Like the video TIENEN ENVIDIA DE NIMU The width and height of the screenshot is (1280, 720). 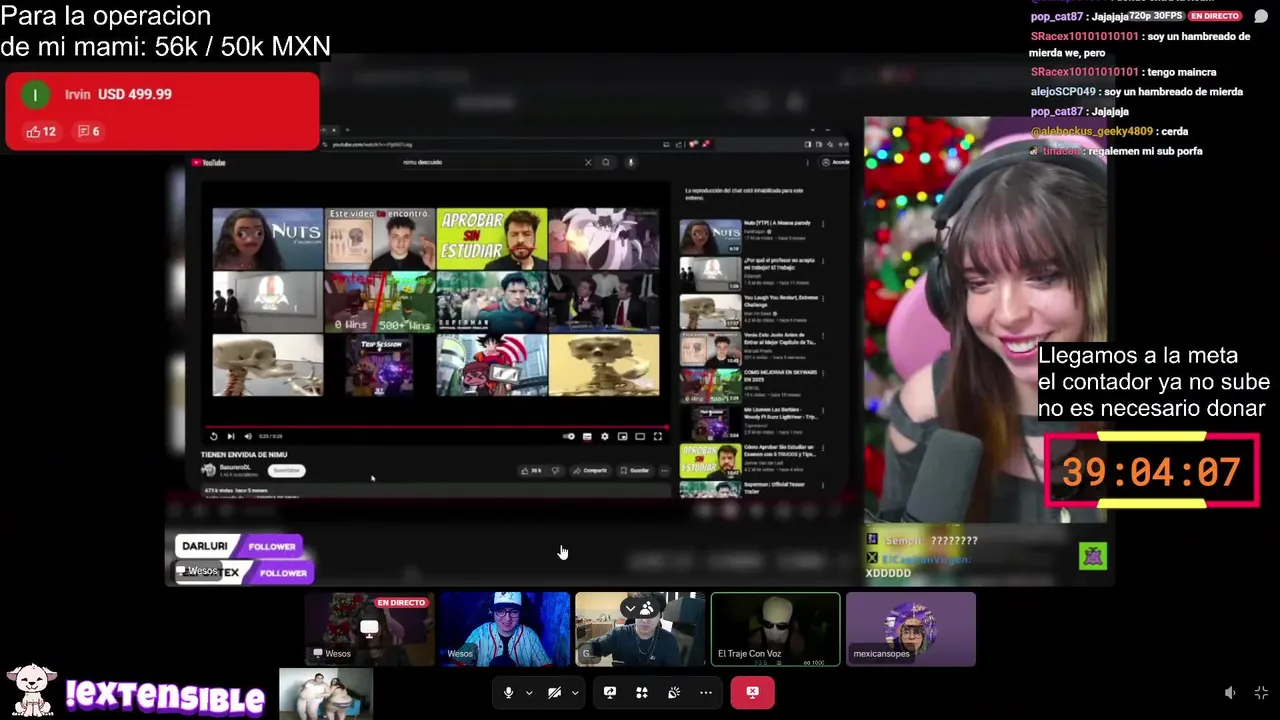point(530,470)
